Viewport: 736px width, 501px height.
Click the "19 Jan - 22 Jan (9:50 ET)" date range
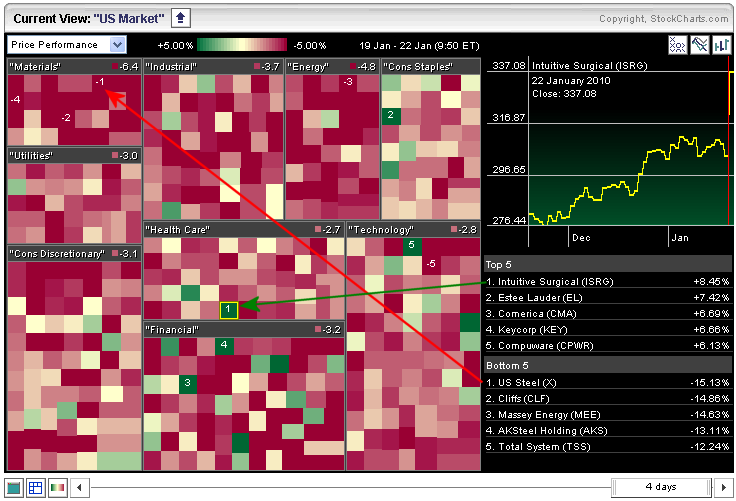(x=419, y=46)
